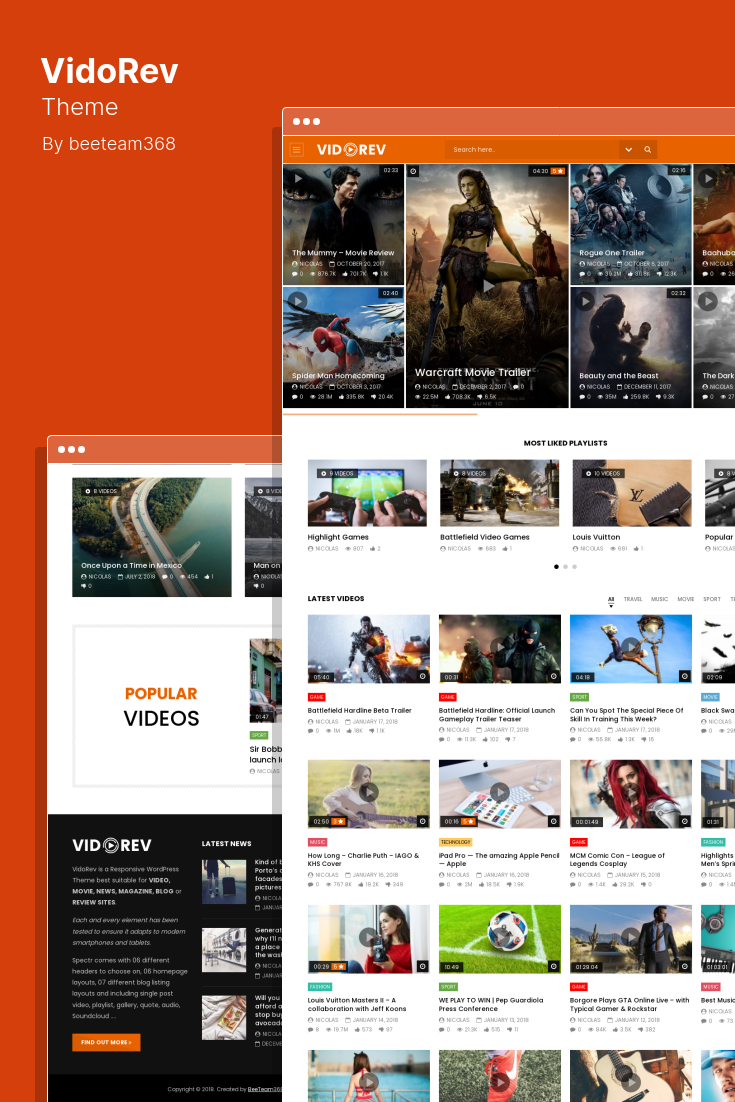This screenshot has height=1102, width=735.
Task: Open 'The Mummy – Movie Review' title
Action: point(343,252)
